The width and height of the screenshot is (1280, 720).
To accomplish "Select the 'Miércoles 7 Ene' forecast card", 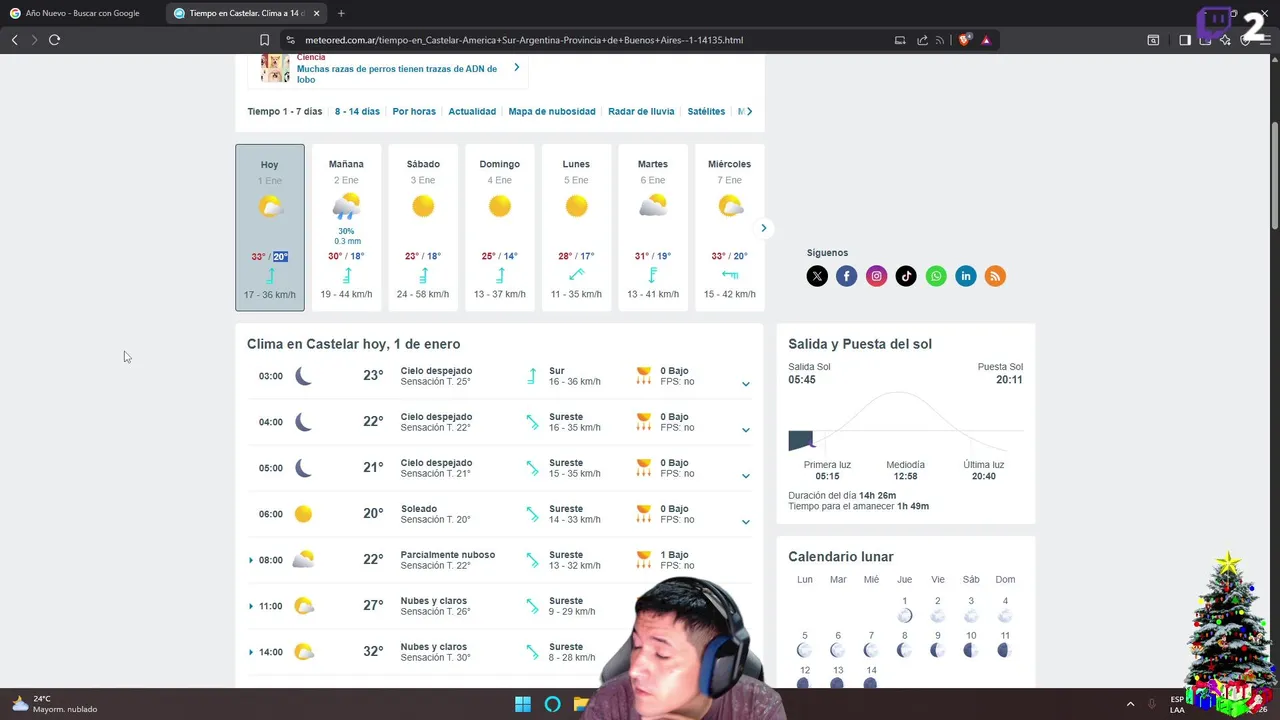I will click(x=730, y=228).
